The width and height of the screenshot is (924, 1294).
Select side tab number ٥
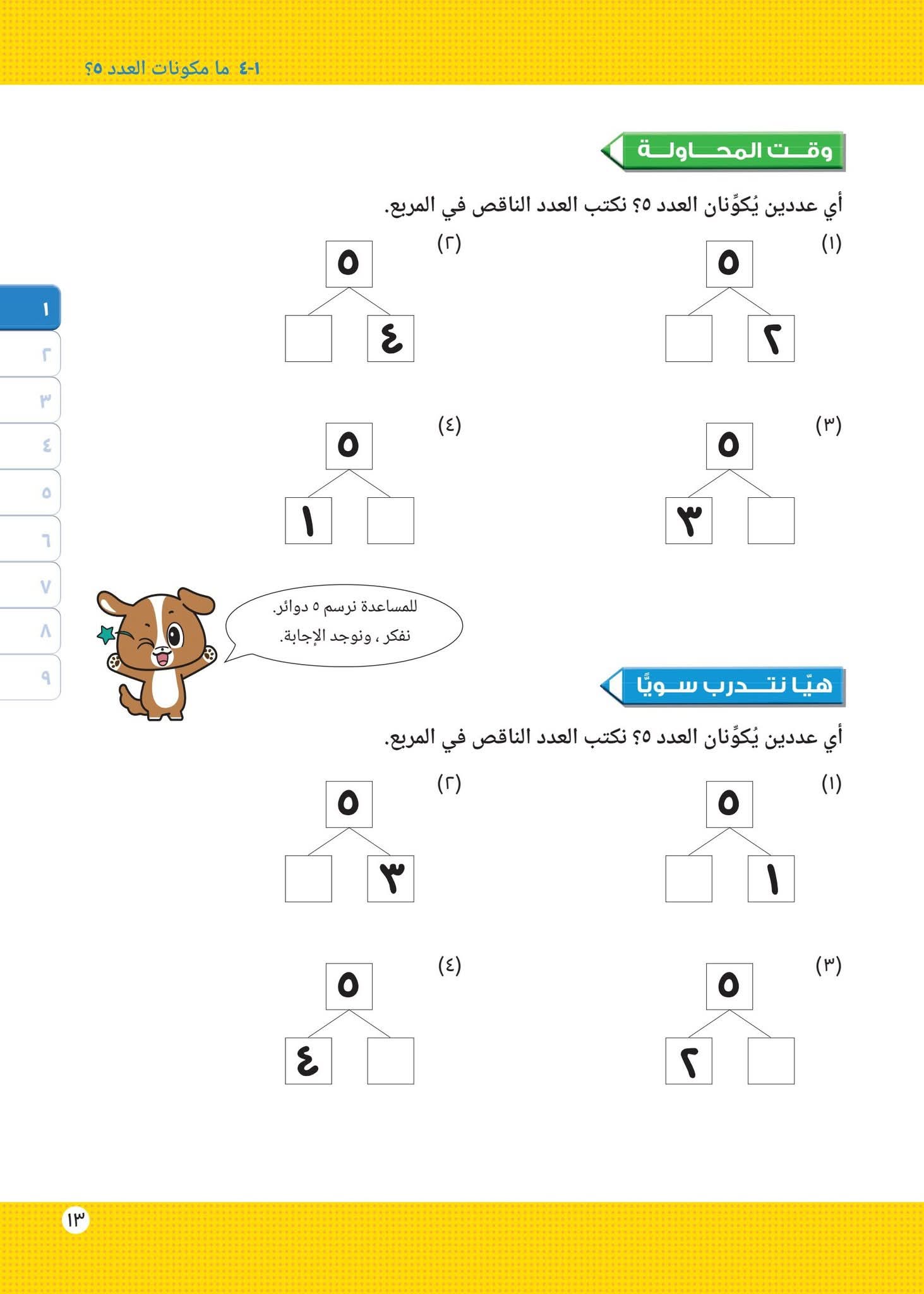pos(30,492)
